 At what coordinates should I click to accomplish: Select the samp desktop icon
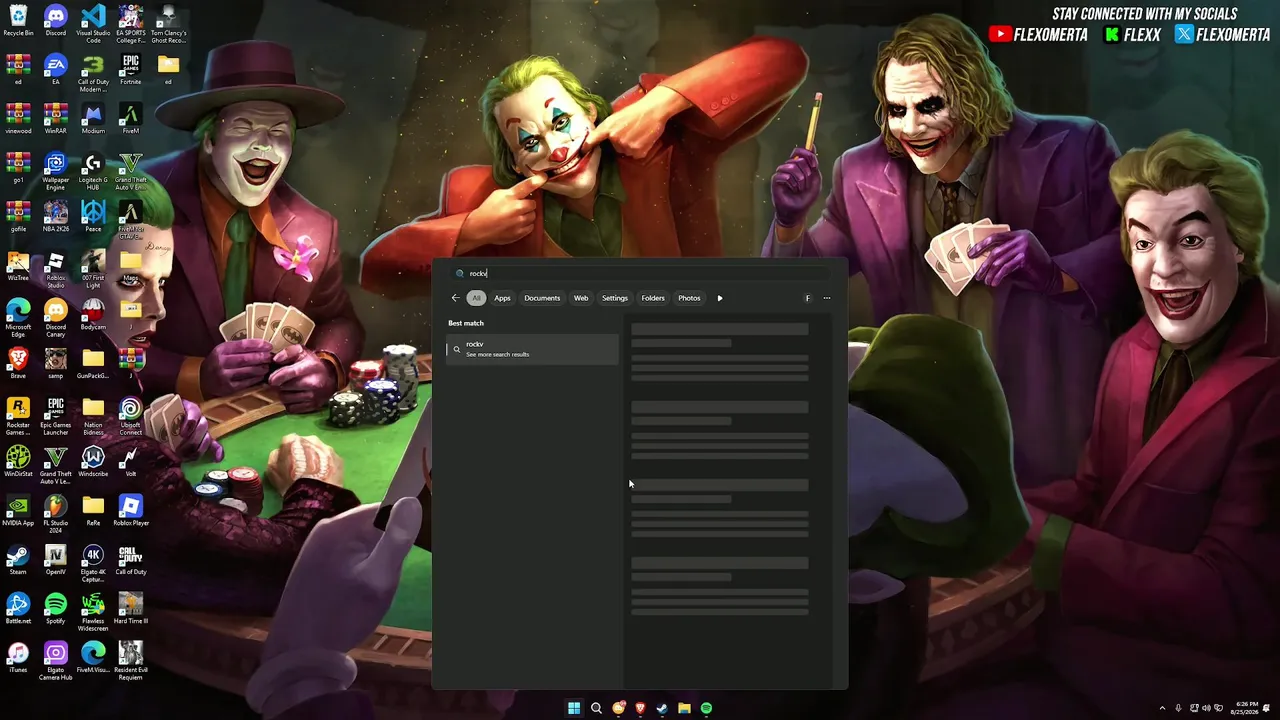56,363
